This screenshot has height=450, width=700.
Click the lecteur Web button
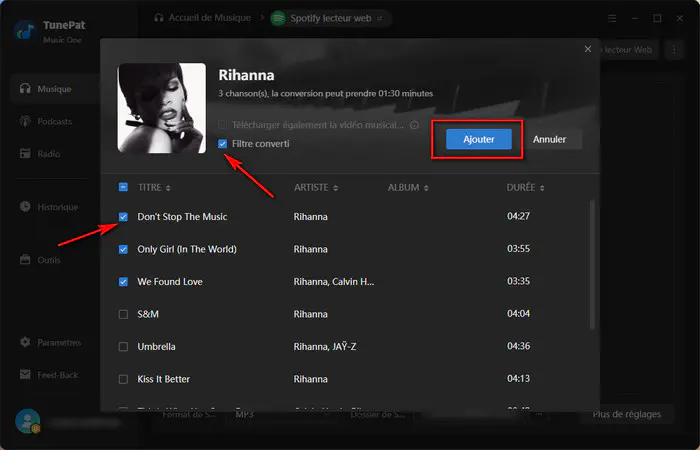point(627,50)
